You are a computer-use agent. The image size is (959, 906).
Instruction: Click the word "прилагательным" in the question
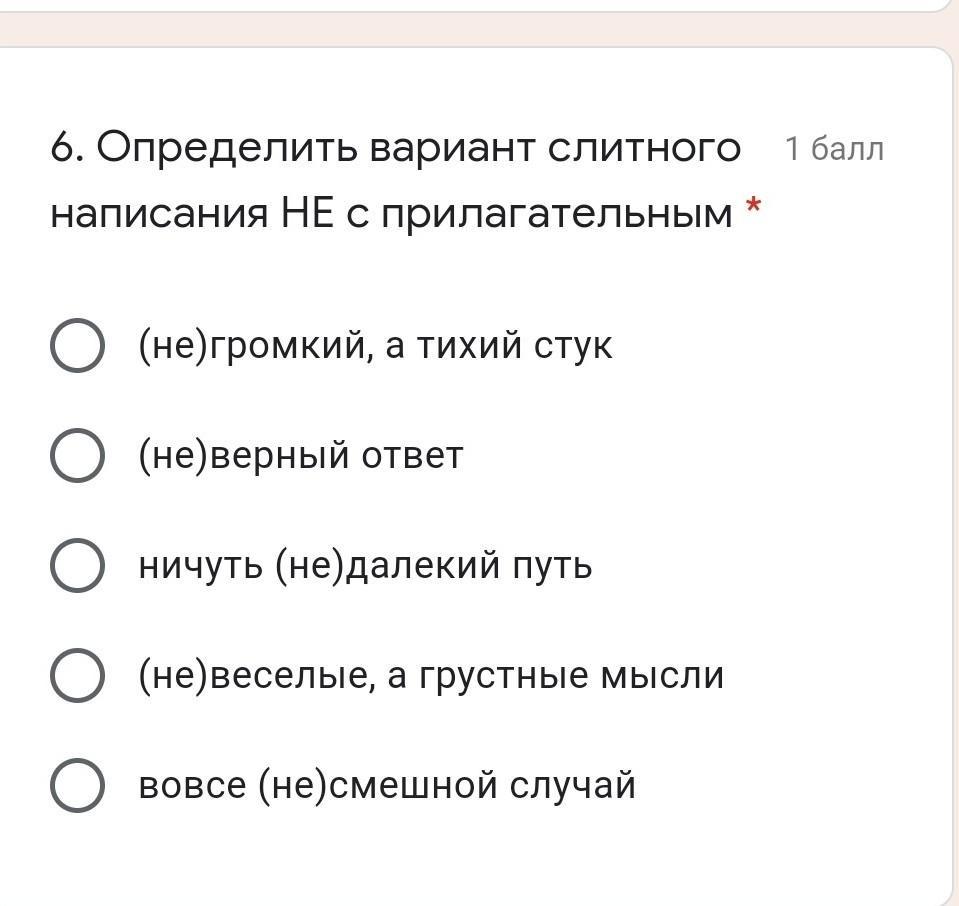coord(556,213)
